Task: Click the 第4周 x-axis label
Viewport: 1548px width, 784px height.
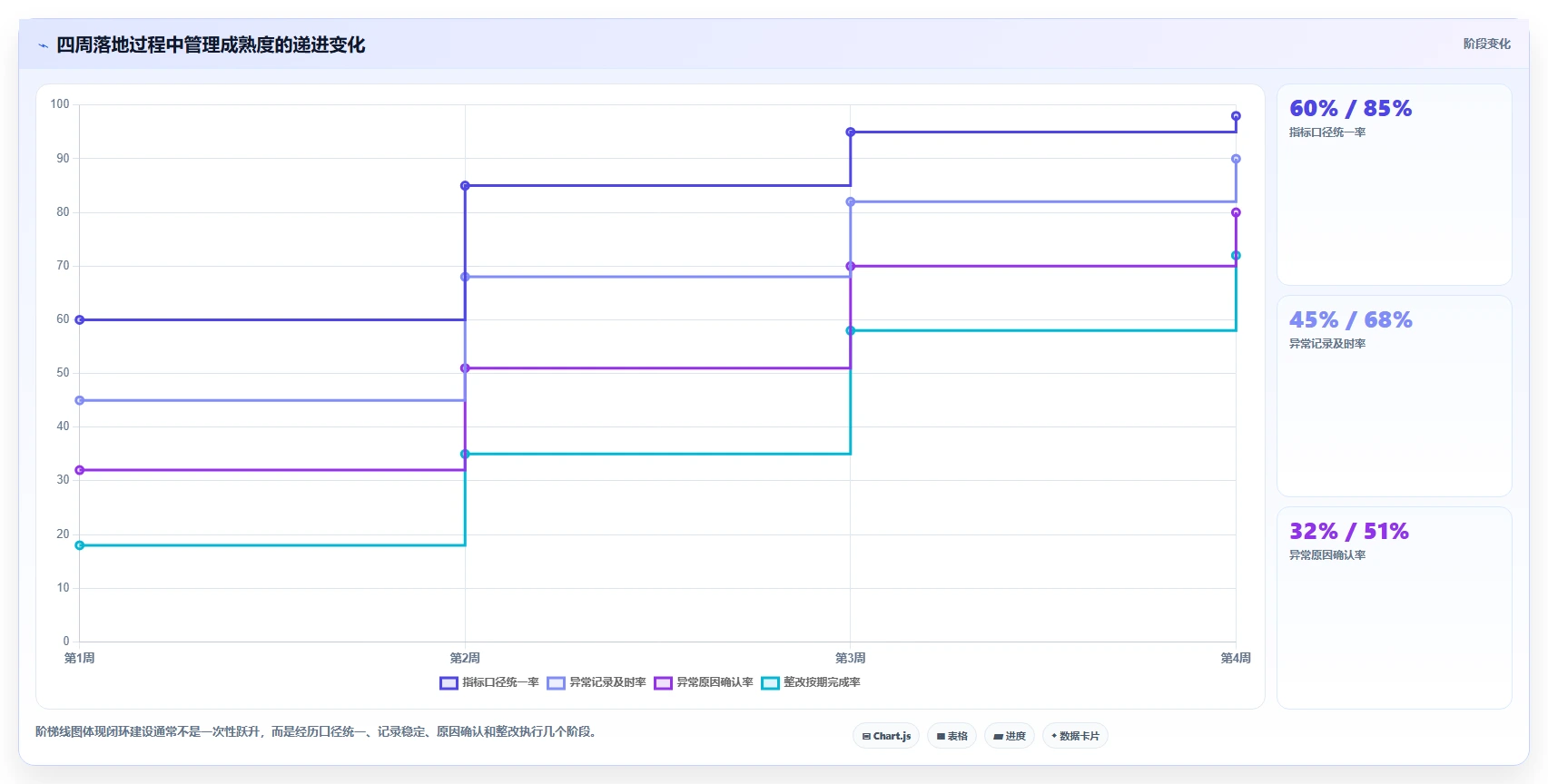Action: tap(1236, 658)
